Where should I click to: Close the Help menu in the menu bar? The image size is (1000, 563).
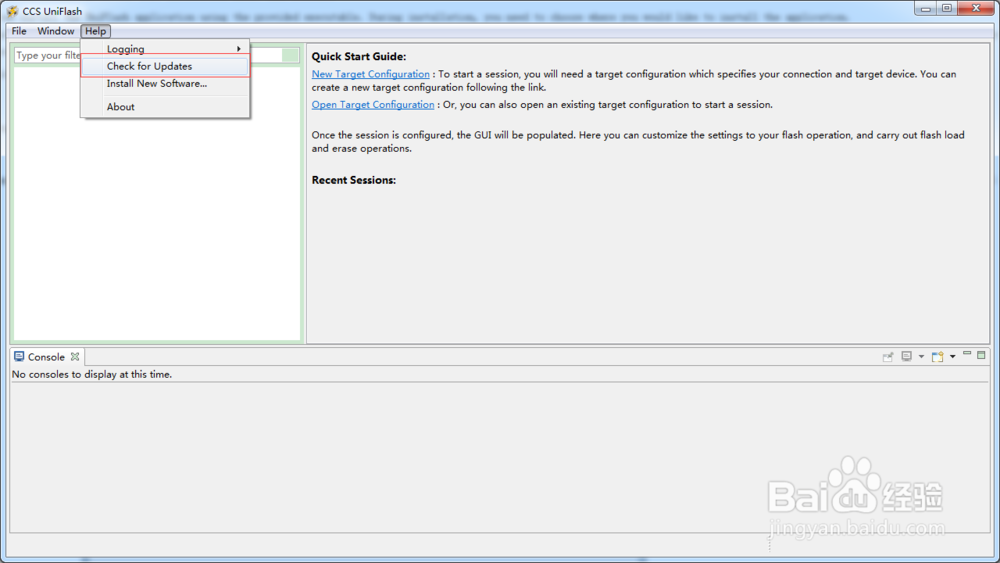[96, 31]
